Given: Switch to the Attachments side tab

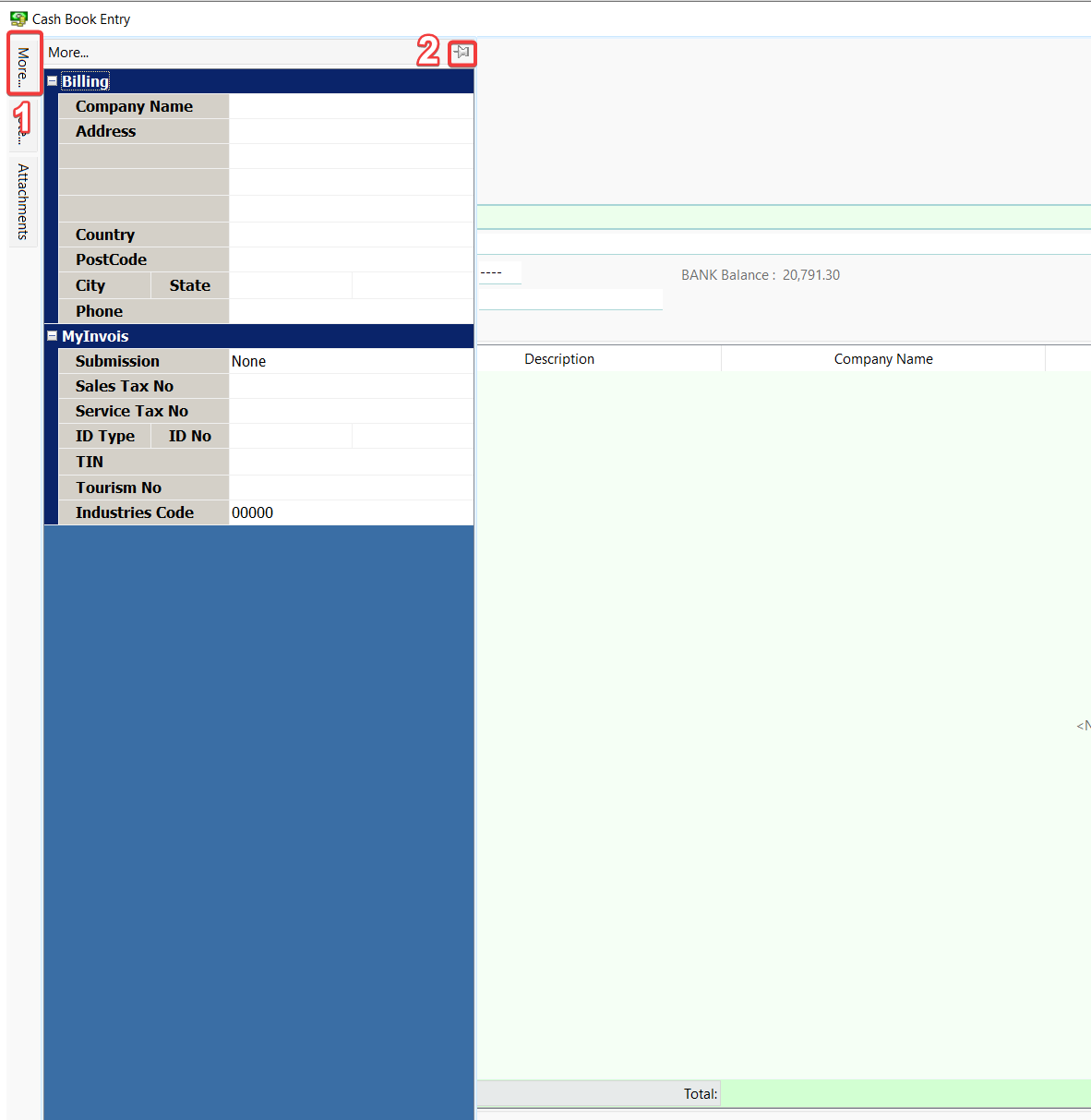Looking at the screenshot, I should 23,201.
